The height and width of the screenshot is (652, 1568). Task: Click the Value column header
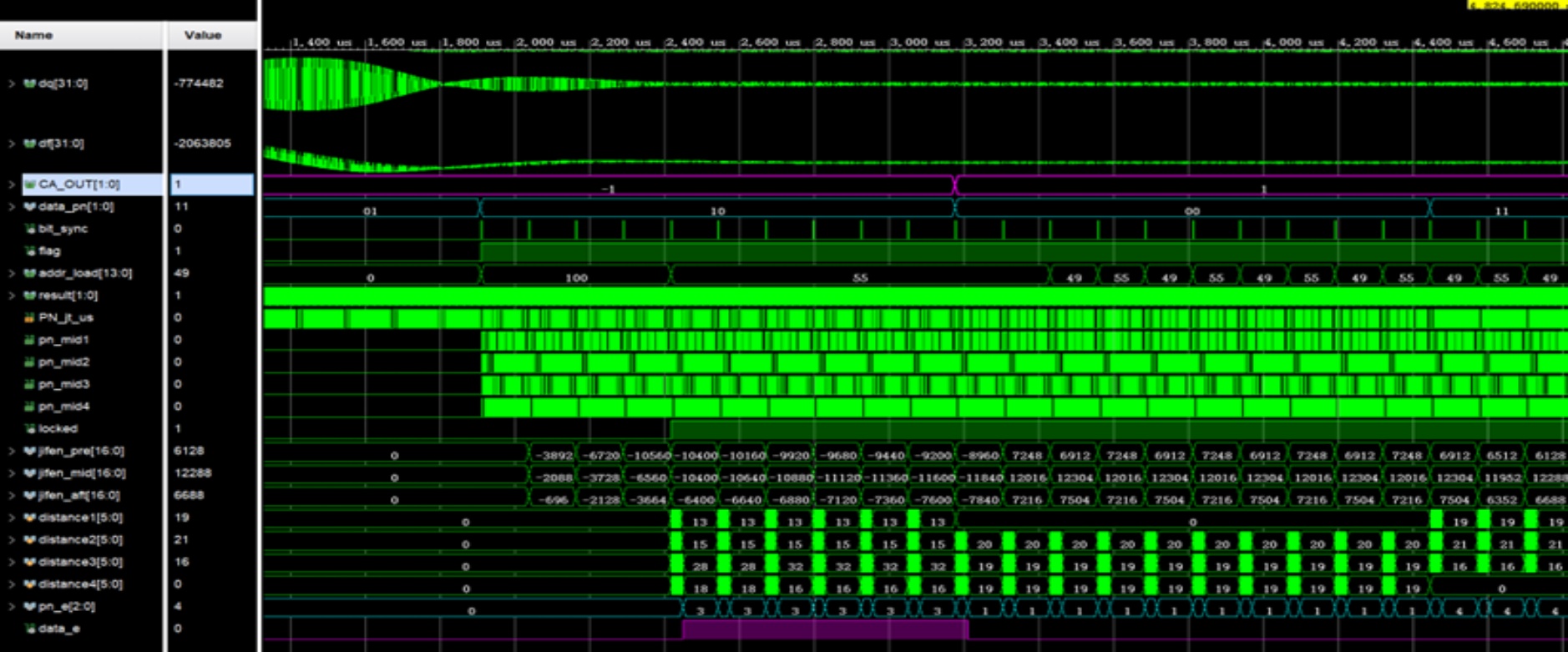coord(203,35)
